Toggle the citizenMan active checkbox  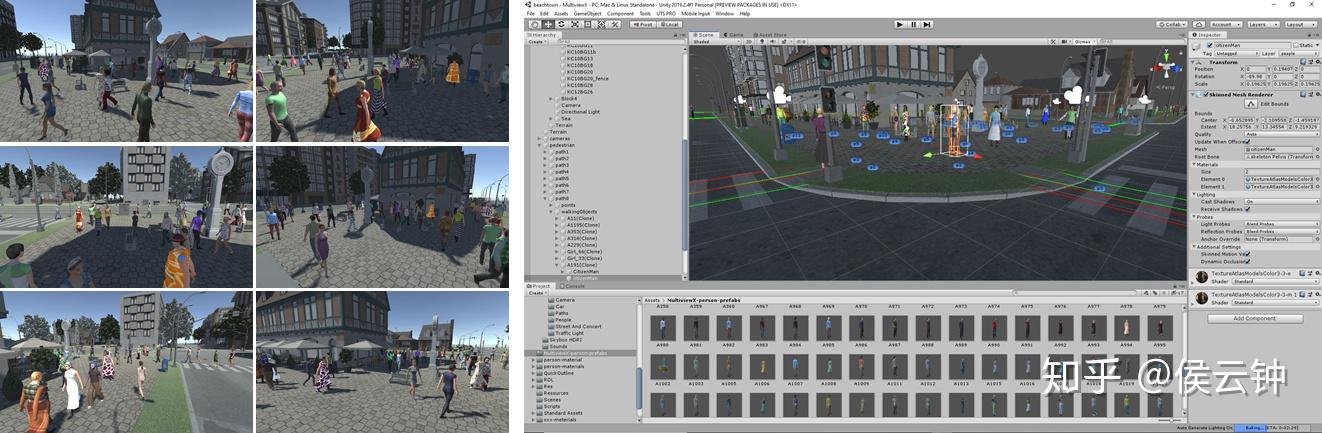click(1211, 46)
